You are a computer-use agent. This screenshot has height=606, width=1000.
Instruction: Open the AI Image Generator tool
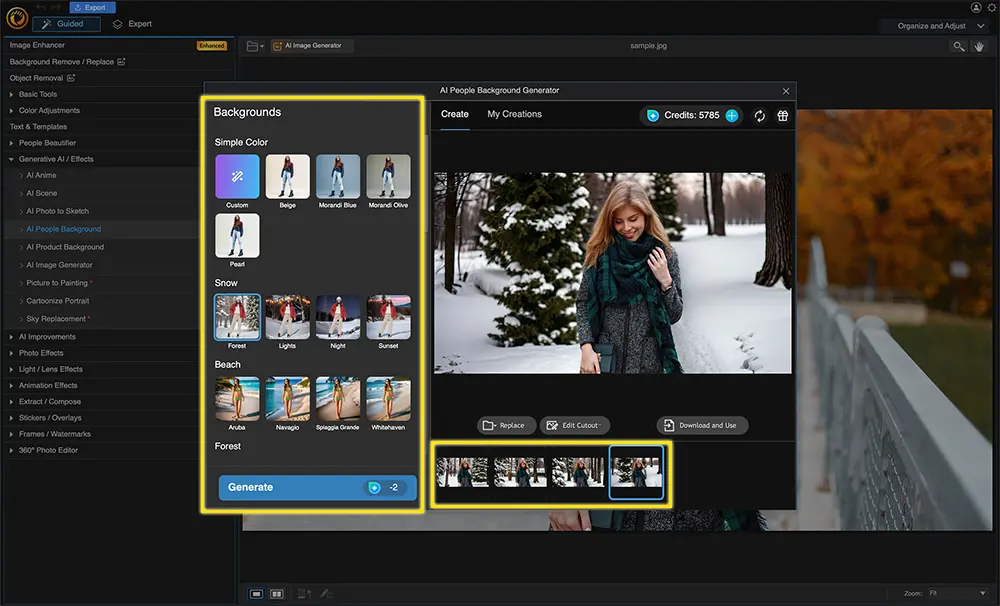(x=311, y=45)
